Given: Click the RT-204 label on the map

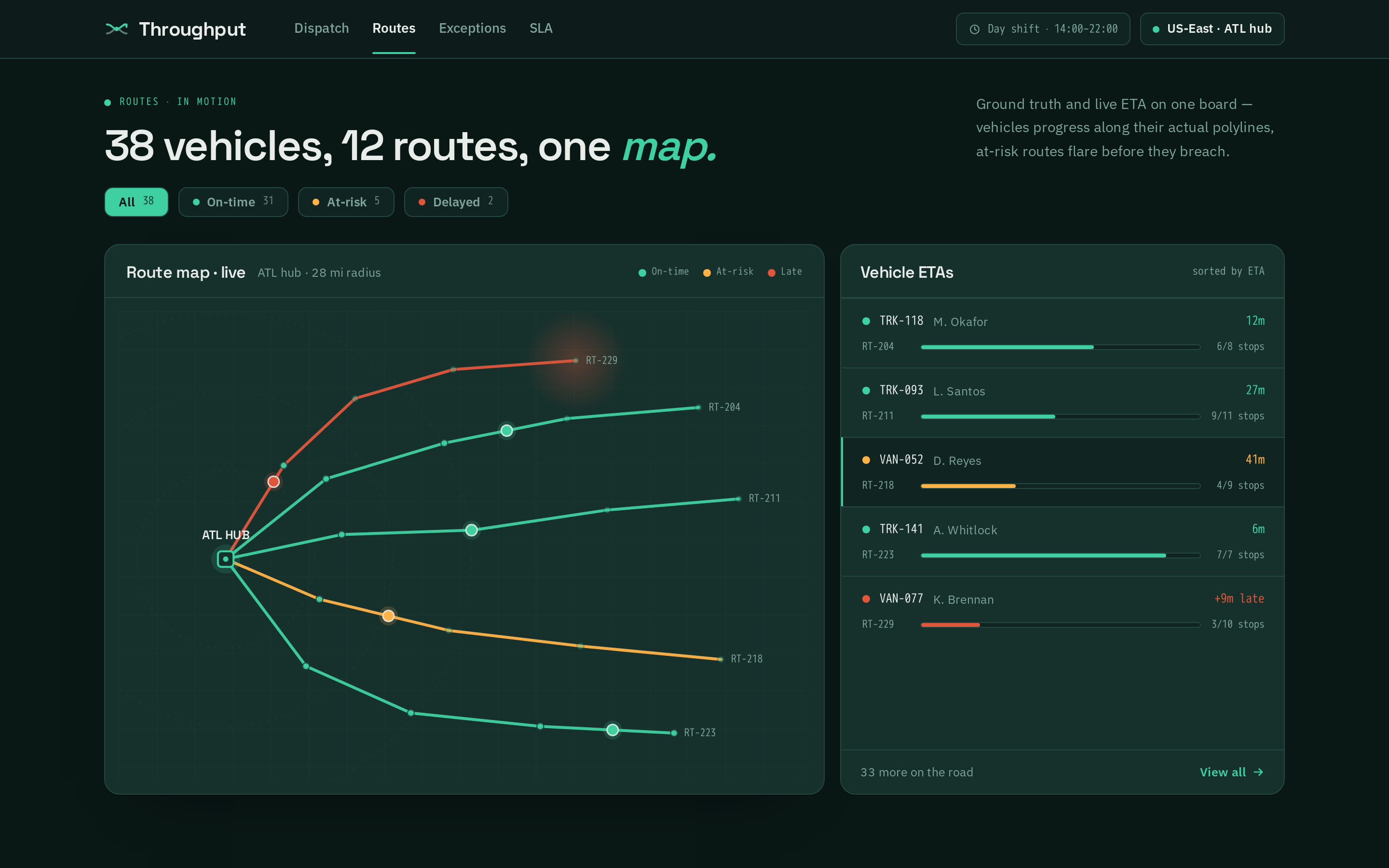Looking at the screenshot, I should click(724, 407).
